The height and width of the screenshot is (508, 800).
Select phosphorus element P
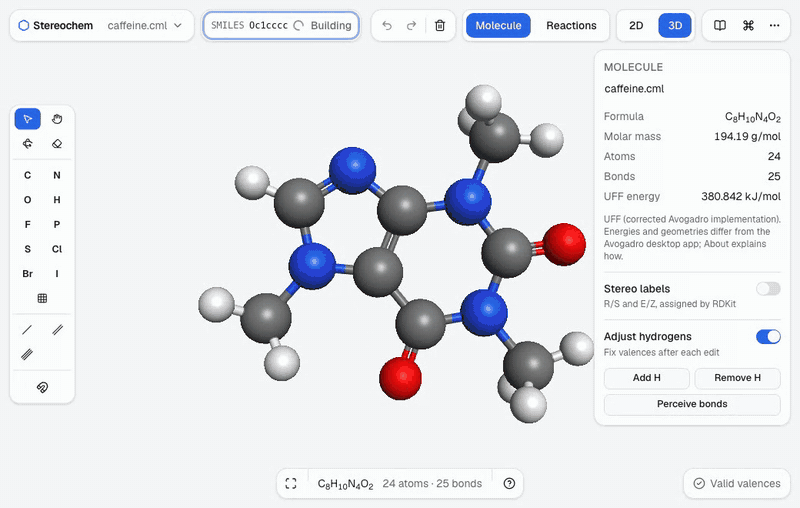click(x=57, y=224)
